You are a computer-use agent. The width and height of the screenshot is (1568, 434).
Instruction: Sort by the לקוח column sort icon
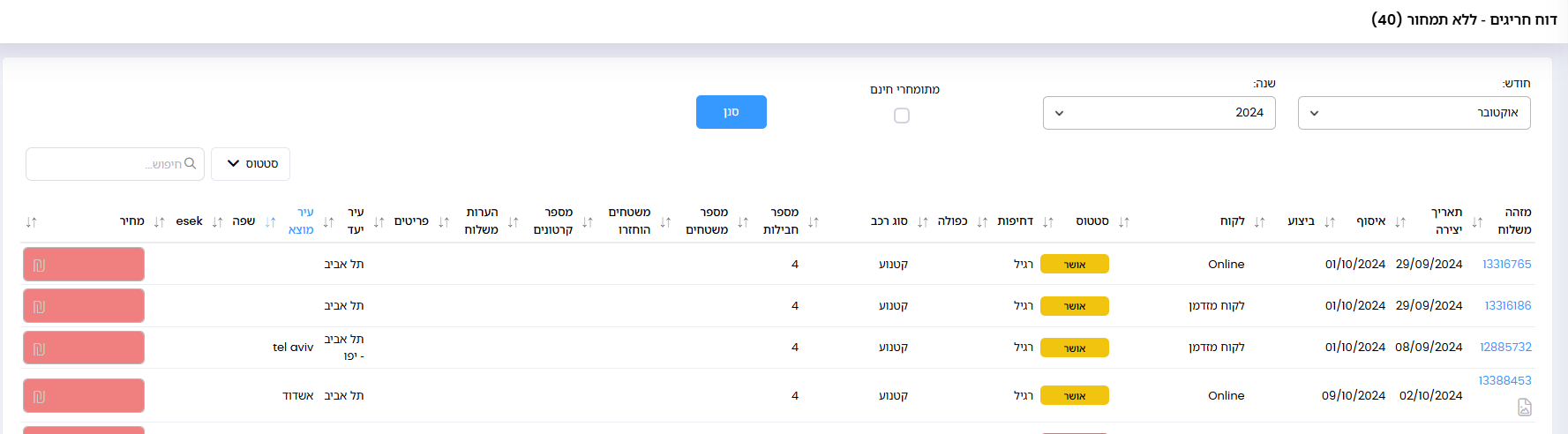click(1259, 222)
